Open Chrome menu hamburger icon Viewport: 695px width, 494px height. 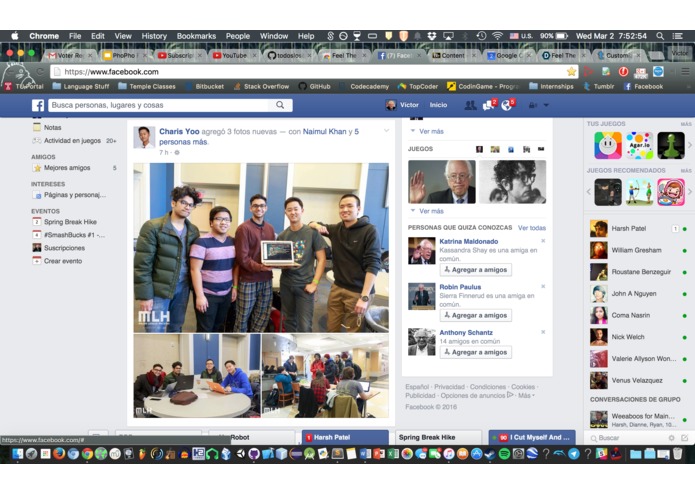(685, 71)
